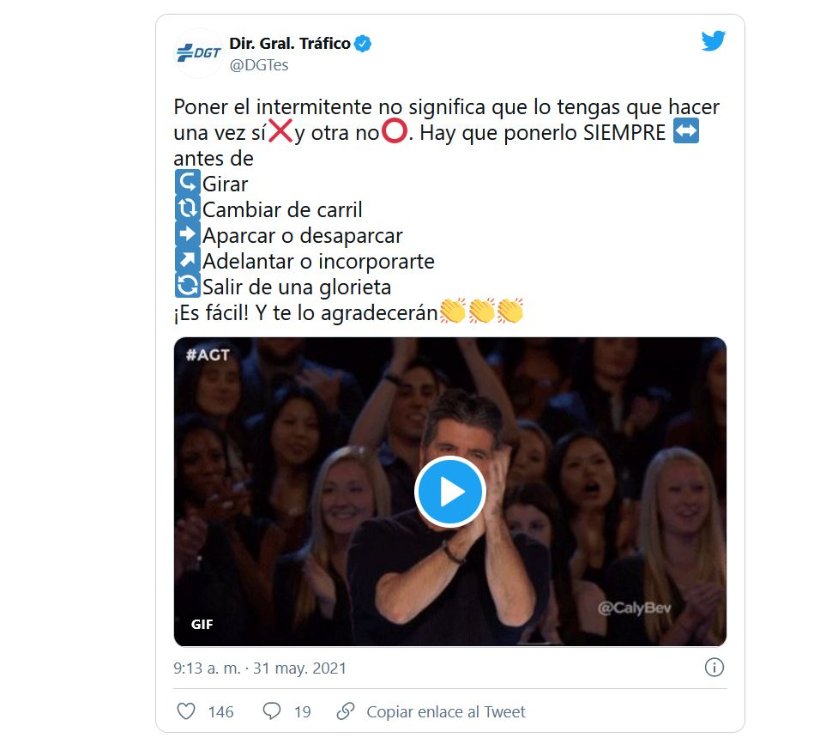Click the clapping hands emojis

click(x=481, y=311)
